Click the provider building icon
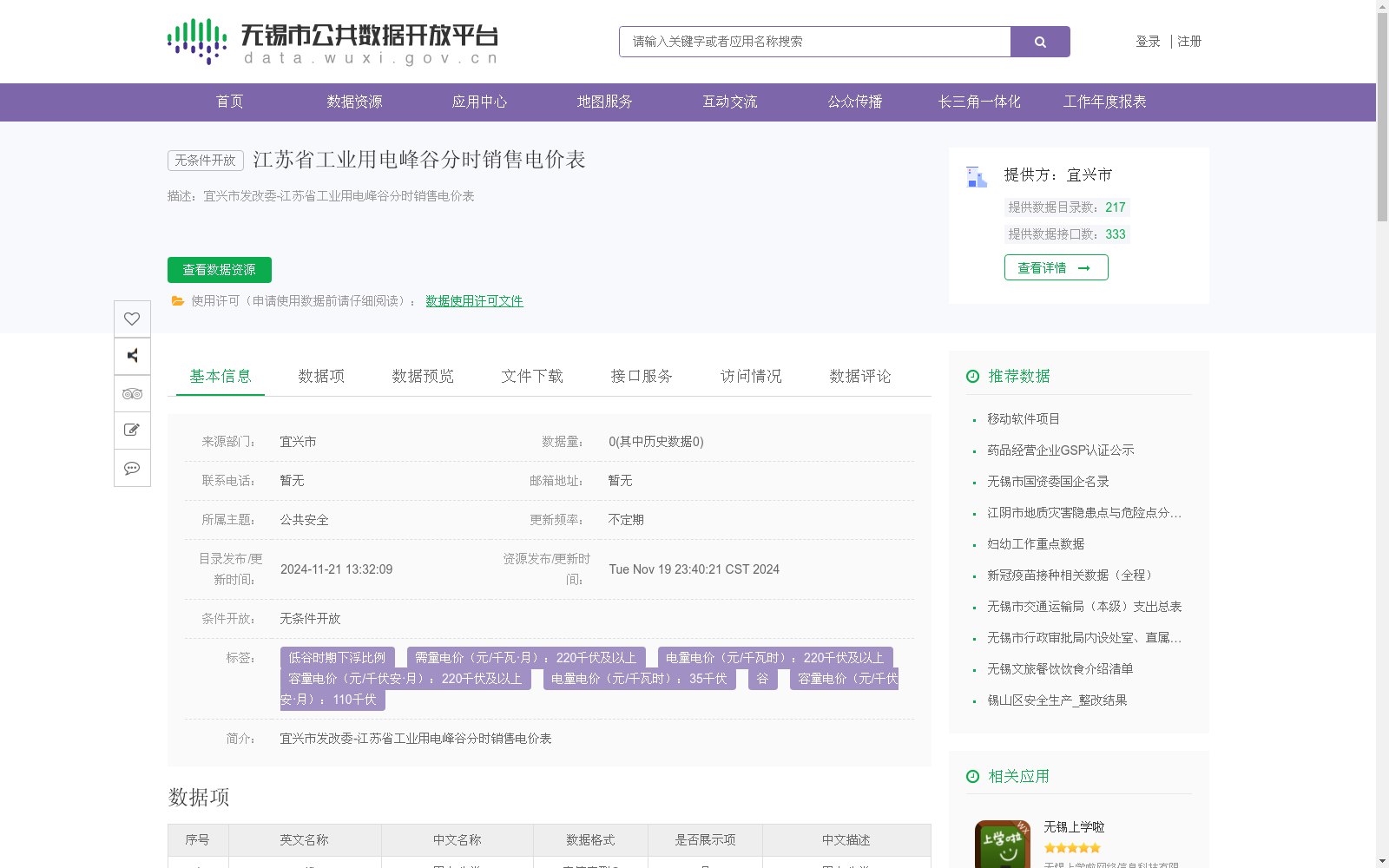 point(977,177)
